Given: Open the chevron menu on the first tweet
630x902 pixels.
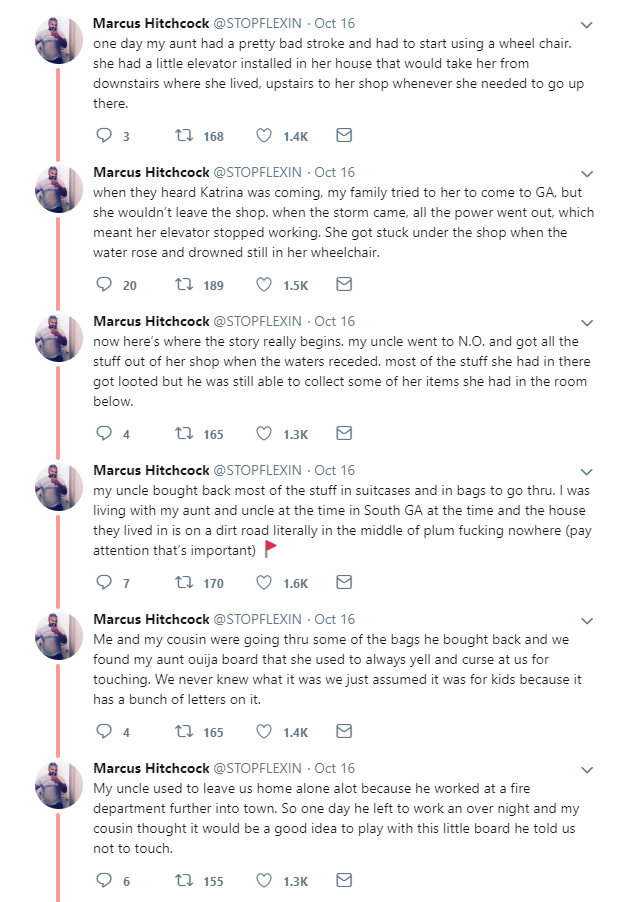Looking at the screenshot, I should click(x=586, y=25).
